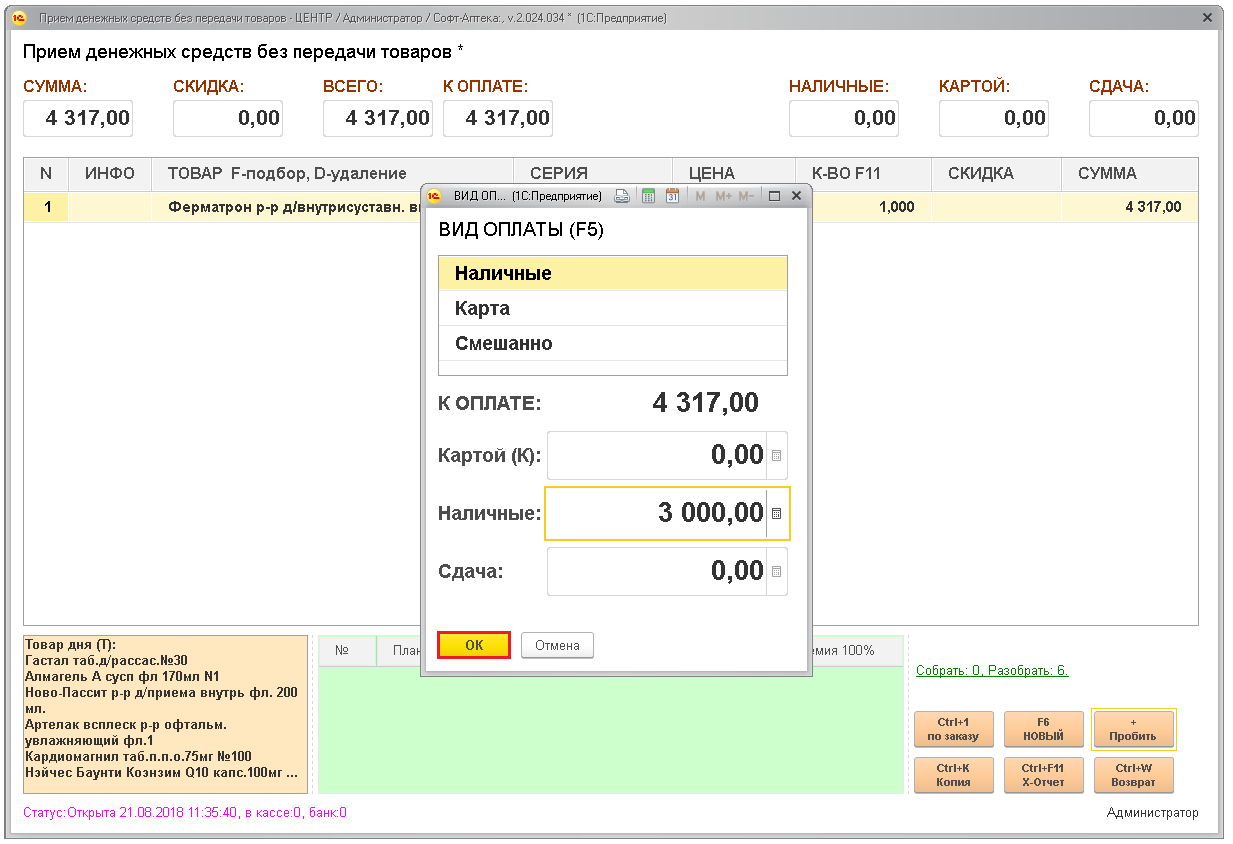Click the M+ memory add button
The width and height of the screenshot is (1233, 844).
coord(722,196)
